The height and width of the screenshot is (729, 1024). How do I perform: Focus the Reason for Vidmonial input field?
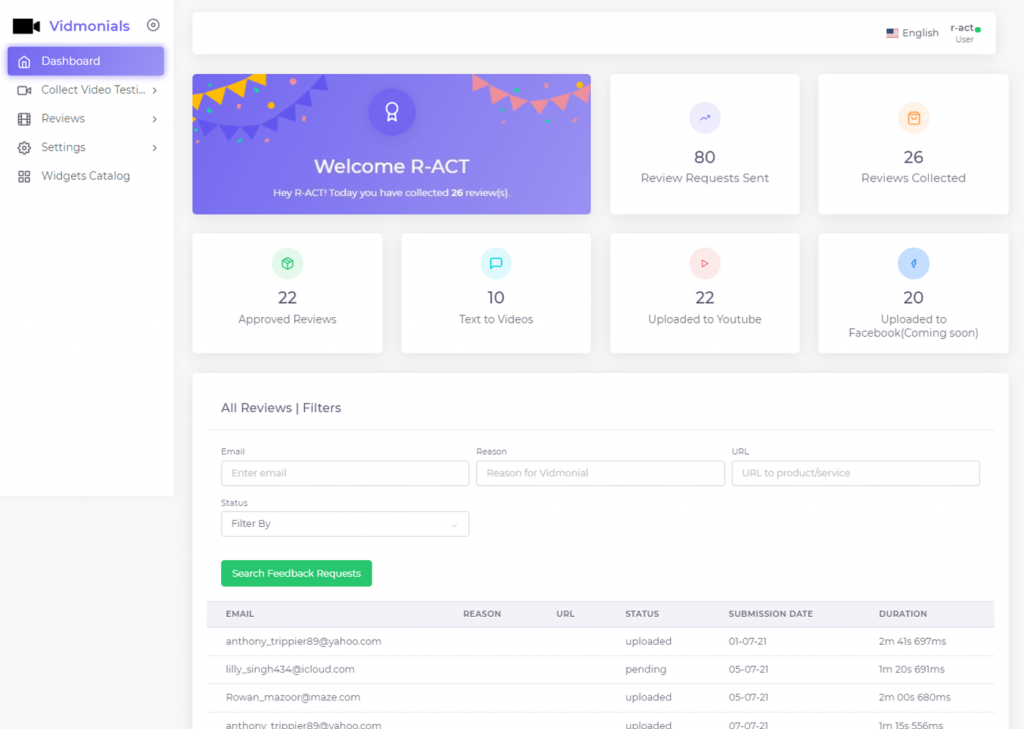point(600,473)
